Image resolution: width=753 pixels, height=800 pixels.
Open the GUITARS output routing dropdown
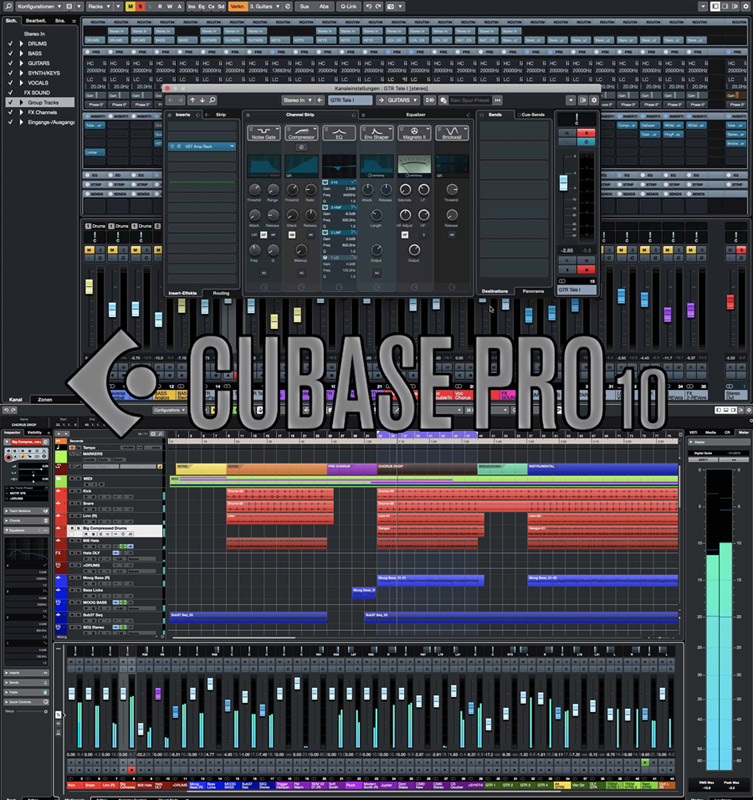click(402, 100)
